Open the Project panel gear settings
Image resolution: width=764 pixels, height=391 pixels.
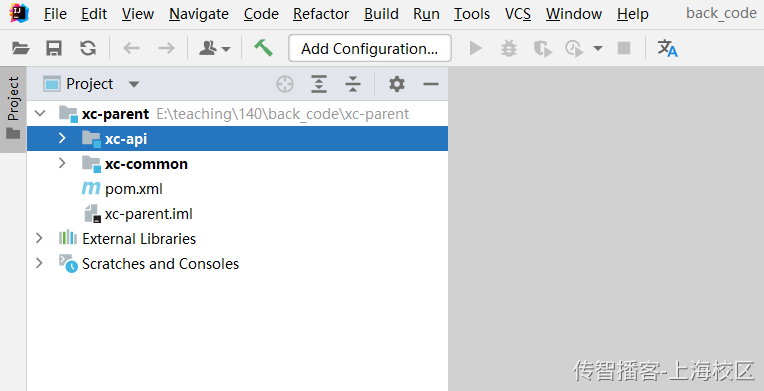(x=397, y=84)
